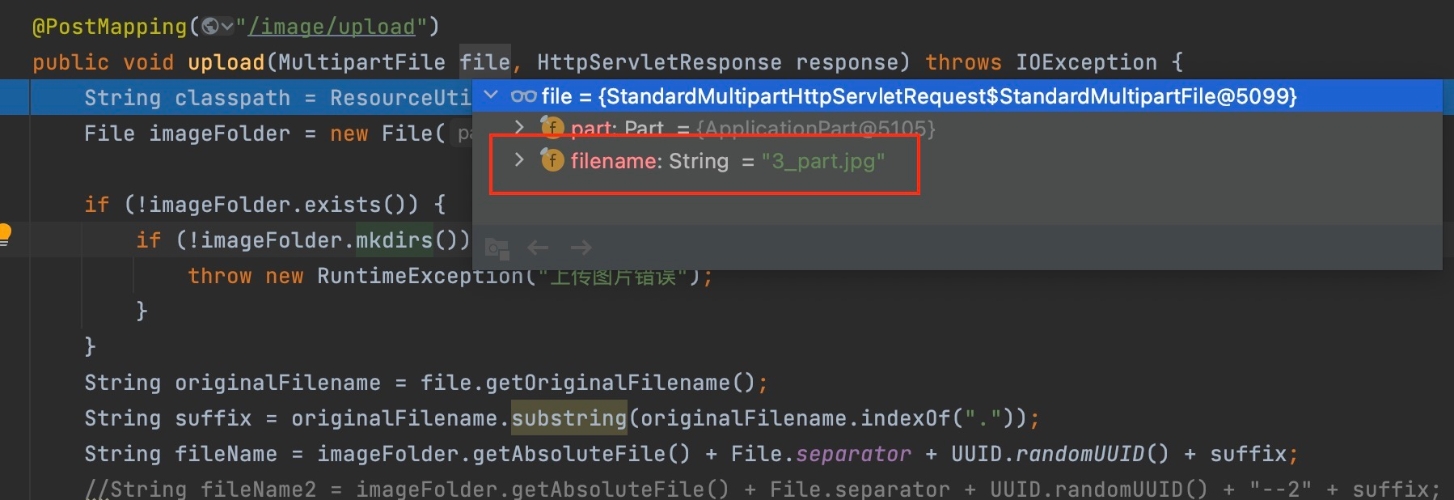Click the set root folder icon in popup
1454x500 pixels.
496,247
